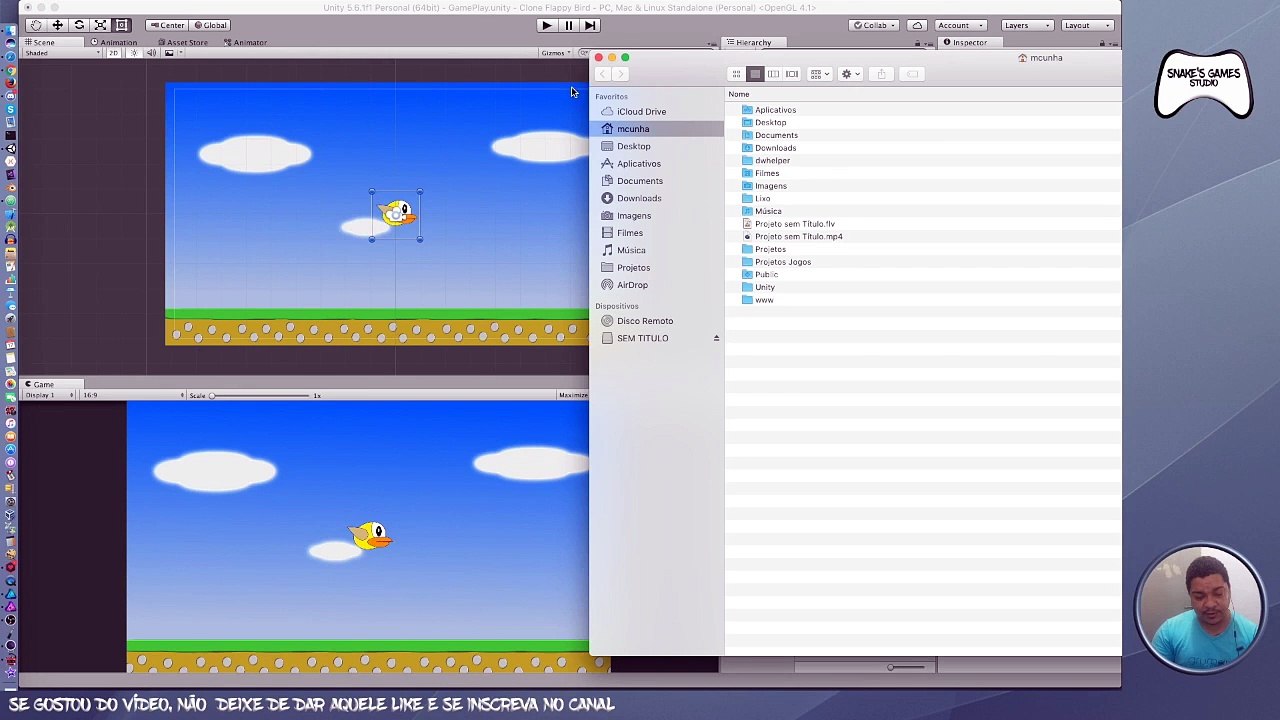Toggle Global/Local handle rotation button
The image size is (1280, 720).
(210, 25)
